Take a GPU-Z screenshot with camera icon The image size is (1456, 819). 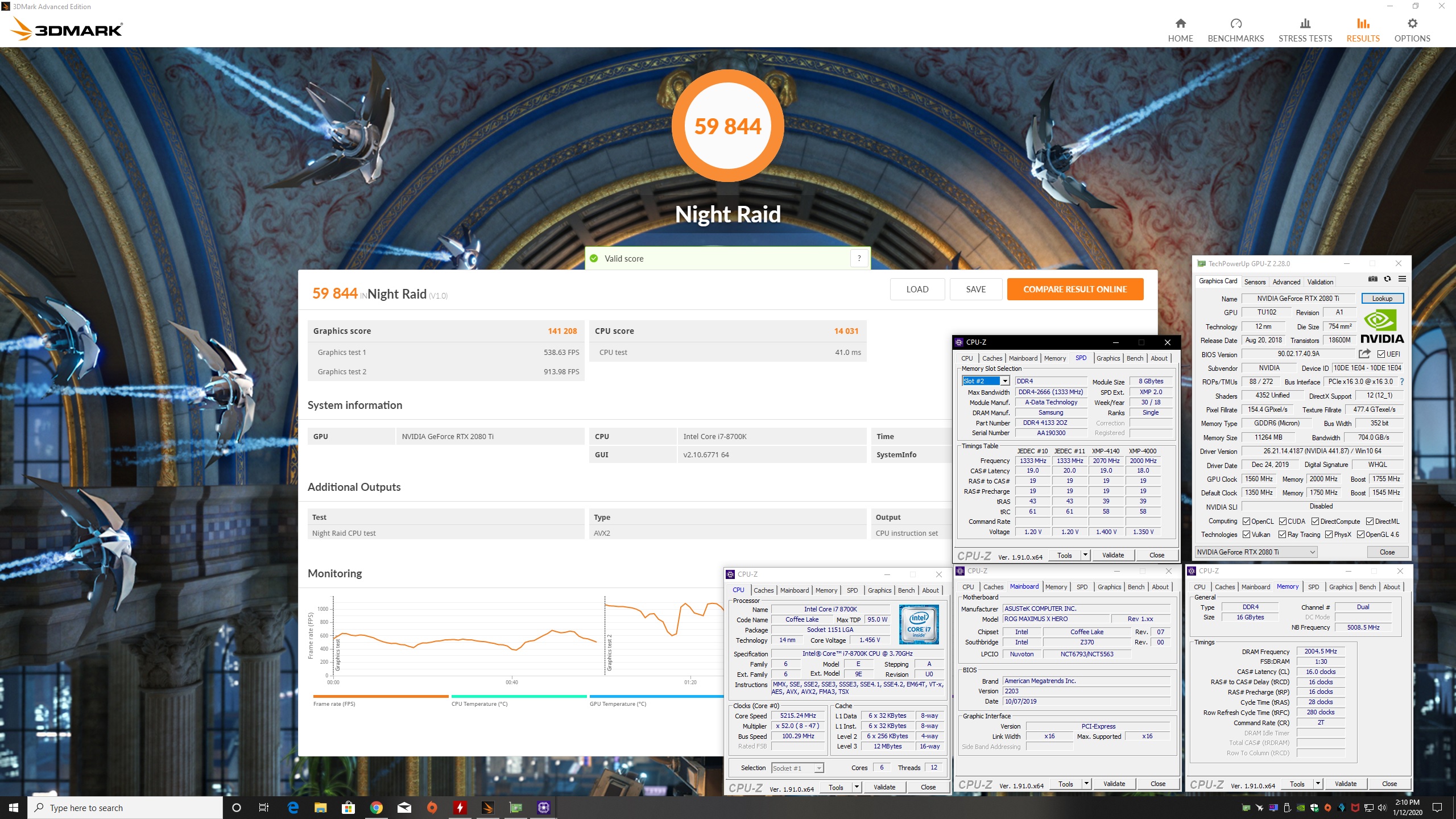pyautogui.click(x=1372, y=279)
